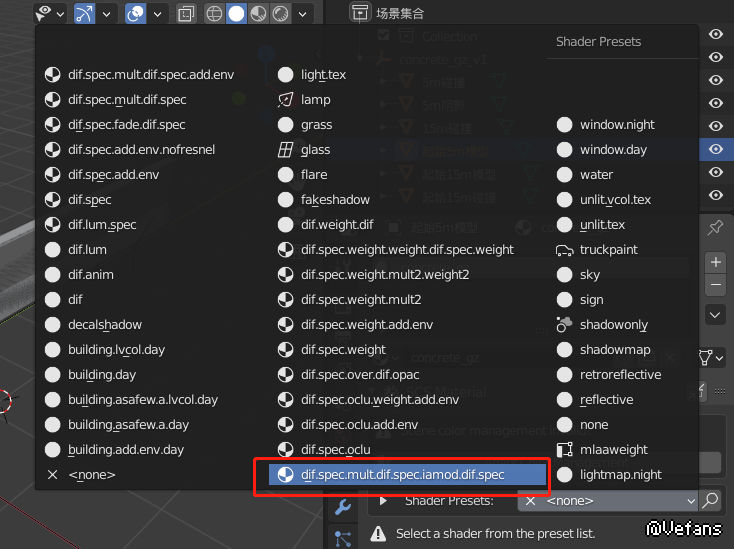Click the mlaaweight icon
This screenshot has height=549, width=734.
point(564,450)
